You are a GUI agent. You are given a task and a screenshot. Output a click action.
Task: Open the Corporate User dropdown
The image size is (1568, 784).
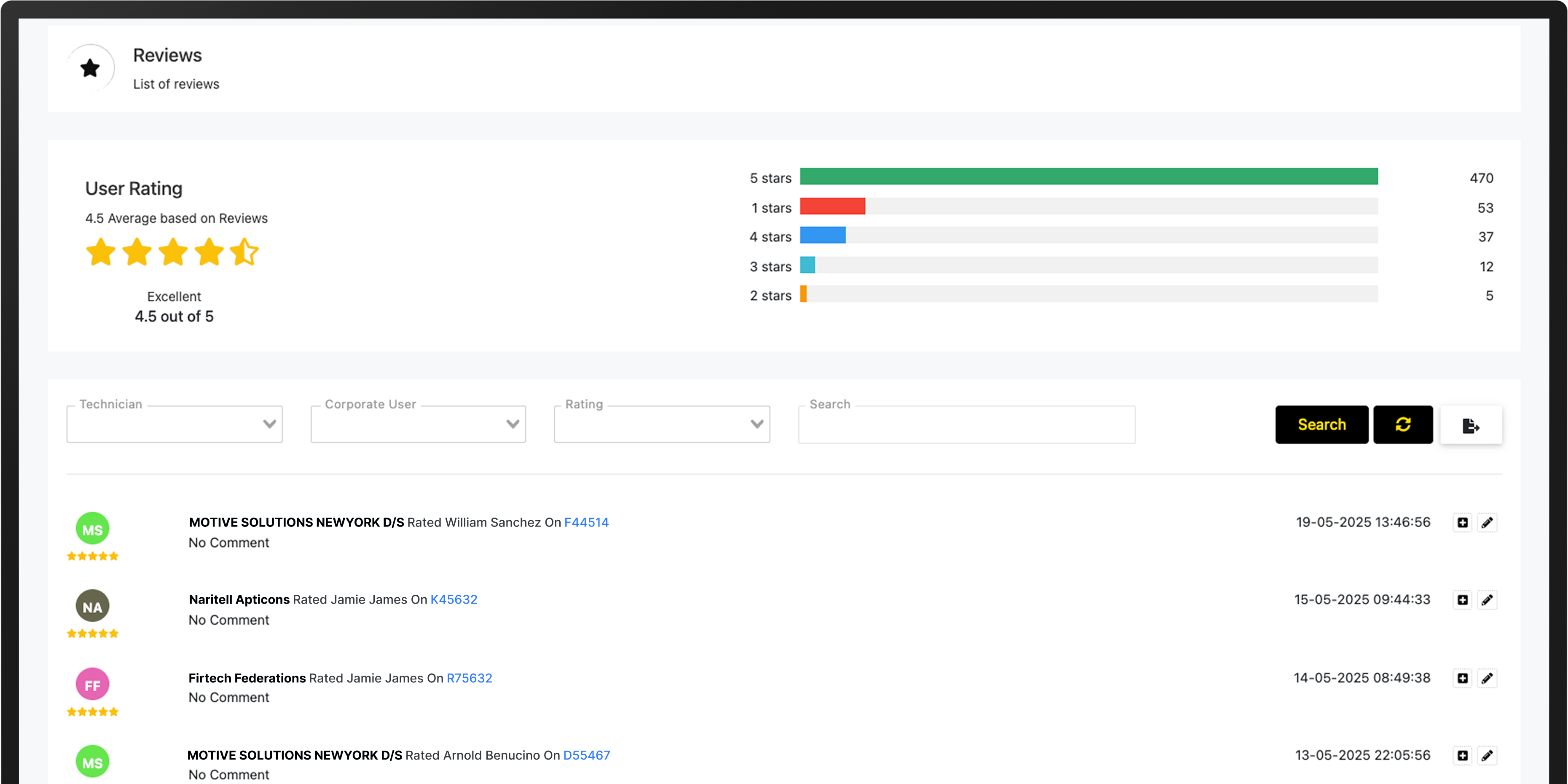418,424
